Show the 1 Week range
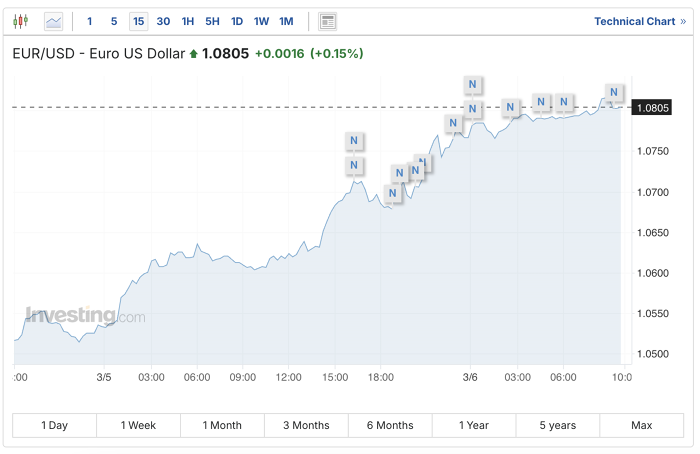 point(138,425)
